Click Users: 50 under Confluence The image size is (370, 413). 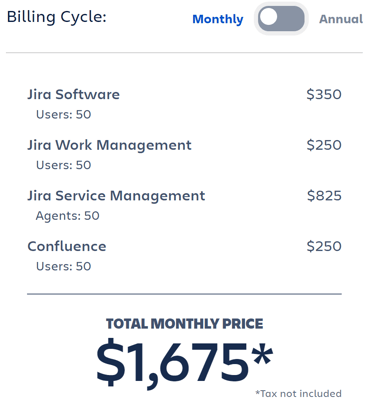(x=63, y=266)
